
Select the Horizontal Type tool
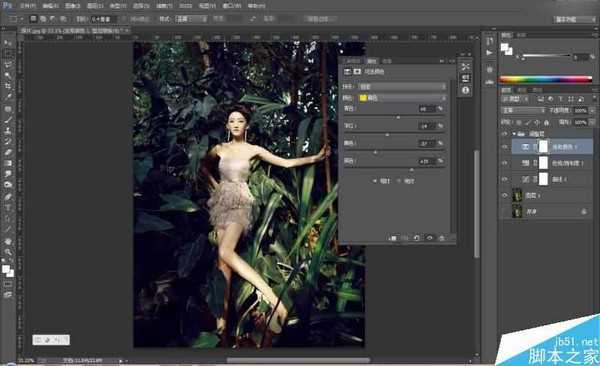8,208
